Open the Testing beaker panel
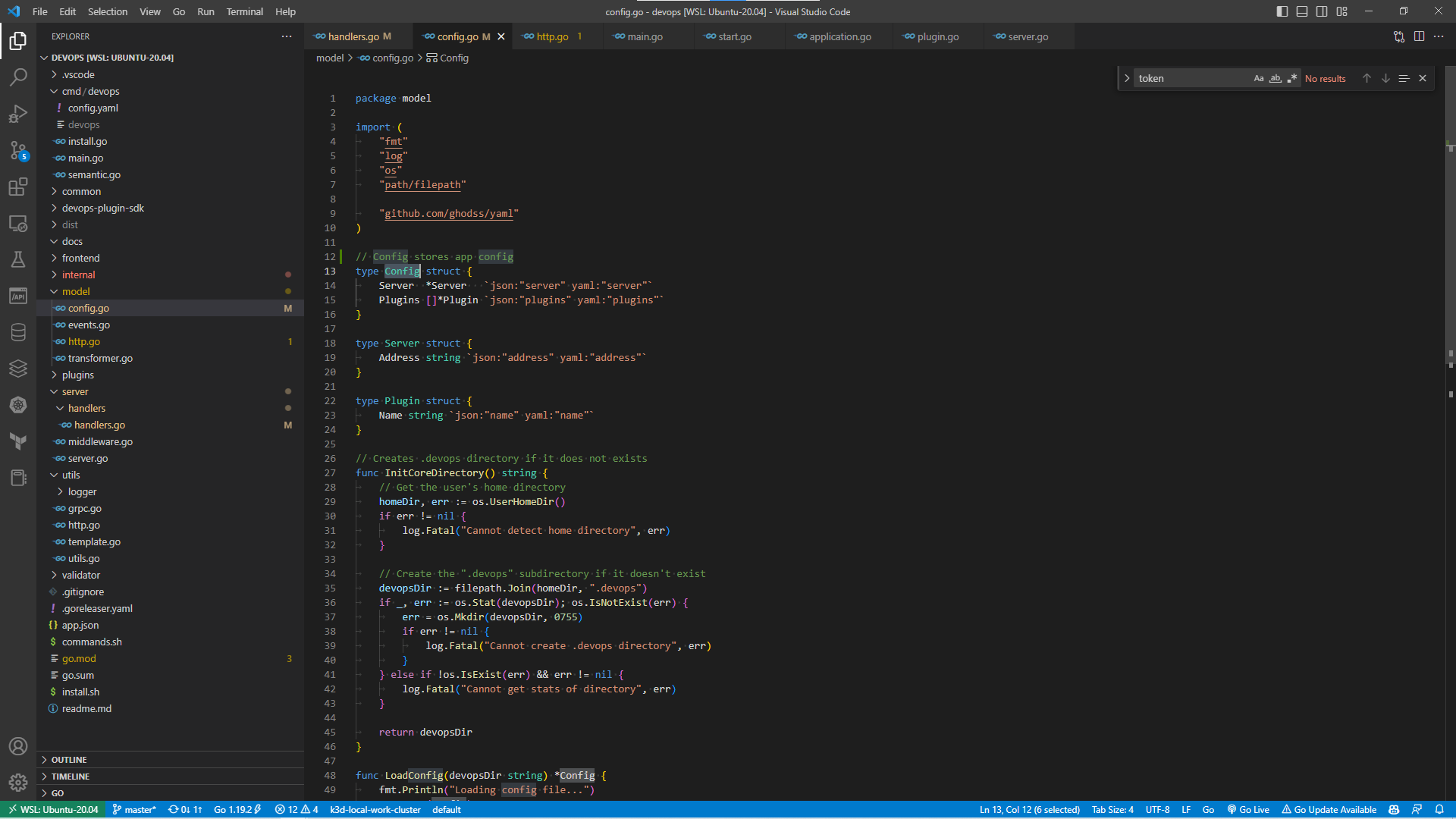 pos(19,259)
